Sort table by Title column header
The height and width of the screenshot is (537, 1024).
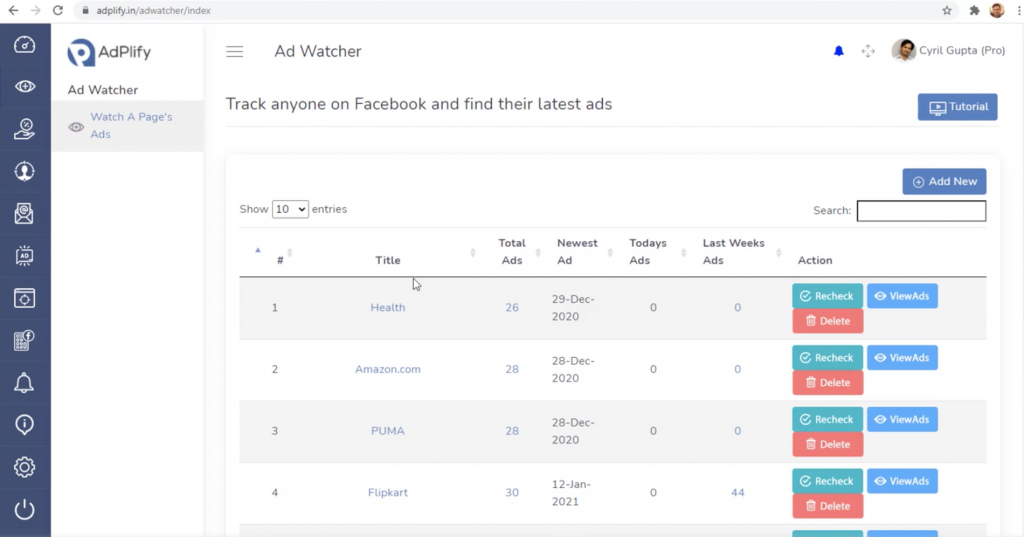[x=388, y=260]
